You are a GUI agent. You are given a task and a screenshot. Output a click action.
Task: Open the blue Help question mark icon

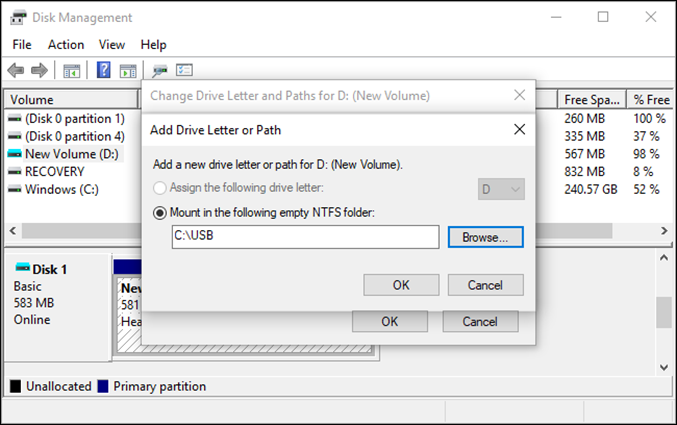(x=103, y=70)
